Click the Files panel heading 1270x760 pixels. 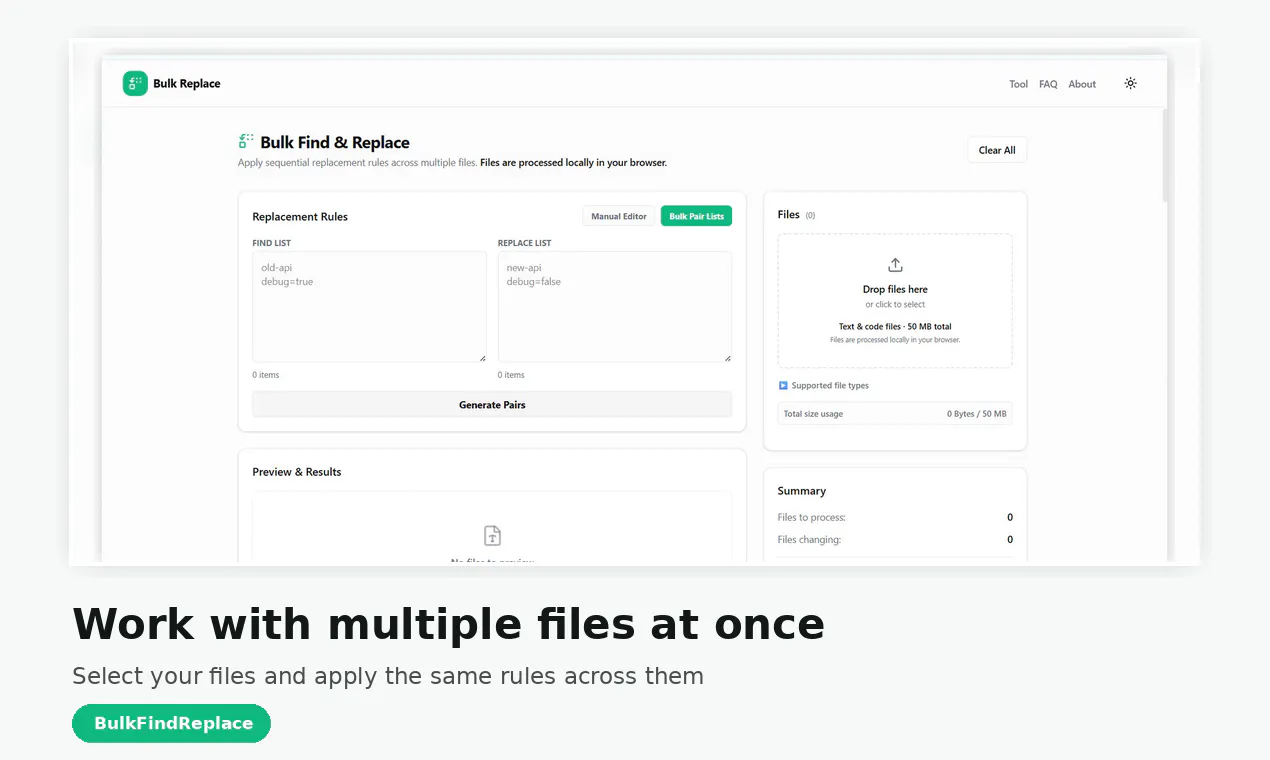789,215
